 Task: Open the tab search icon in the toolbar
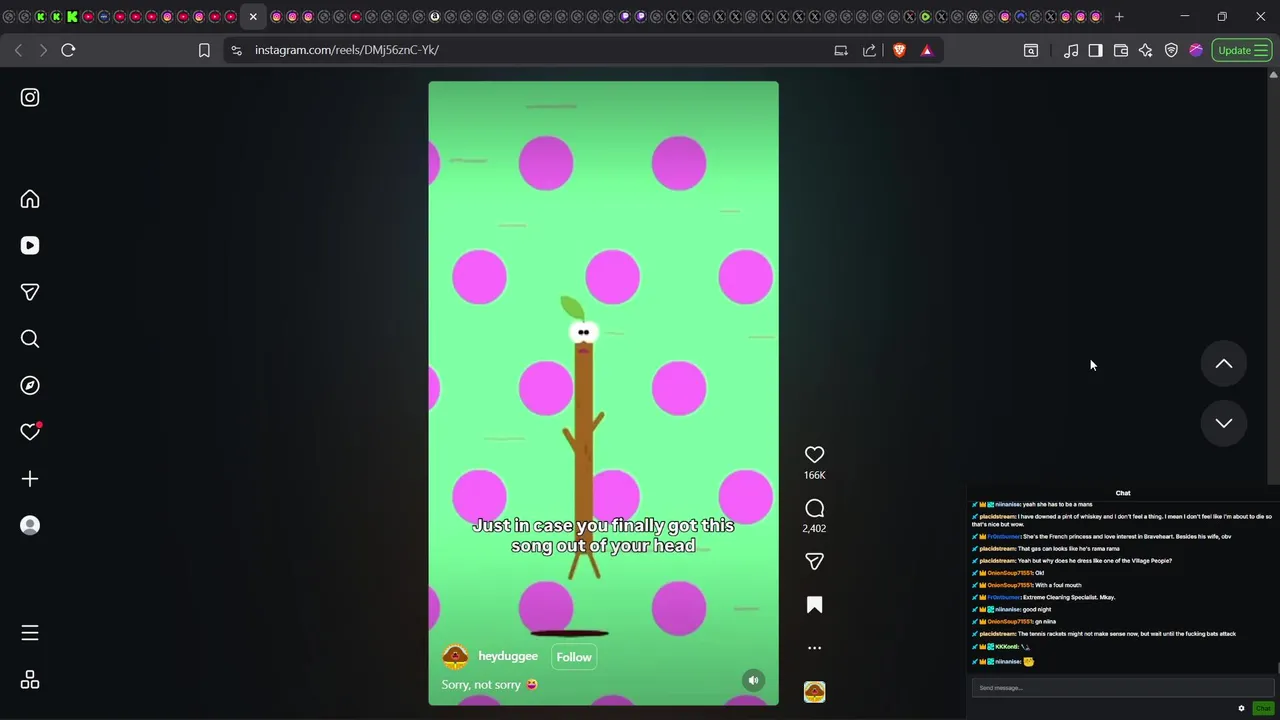click(x=1031, y=50)
